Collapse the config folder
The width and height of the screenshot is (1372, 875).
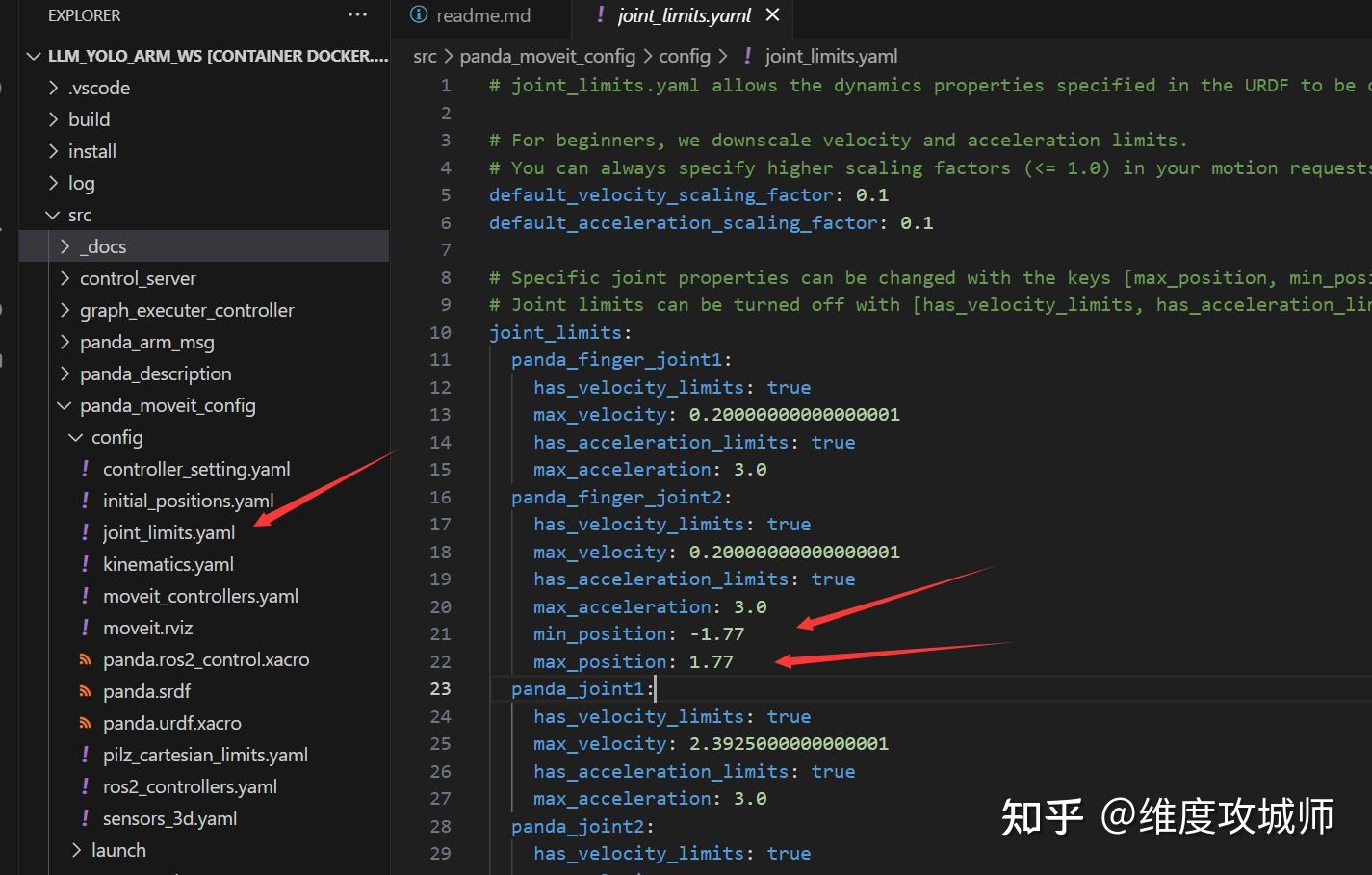coord(74,436)
